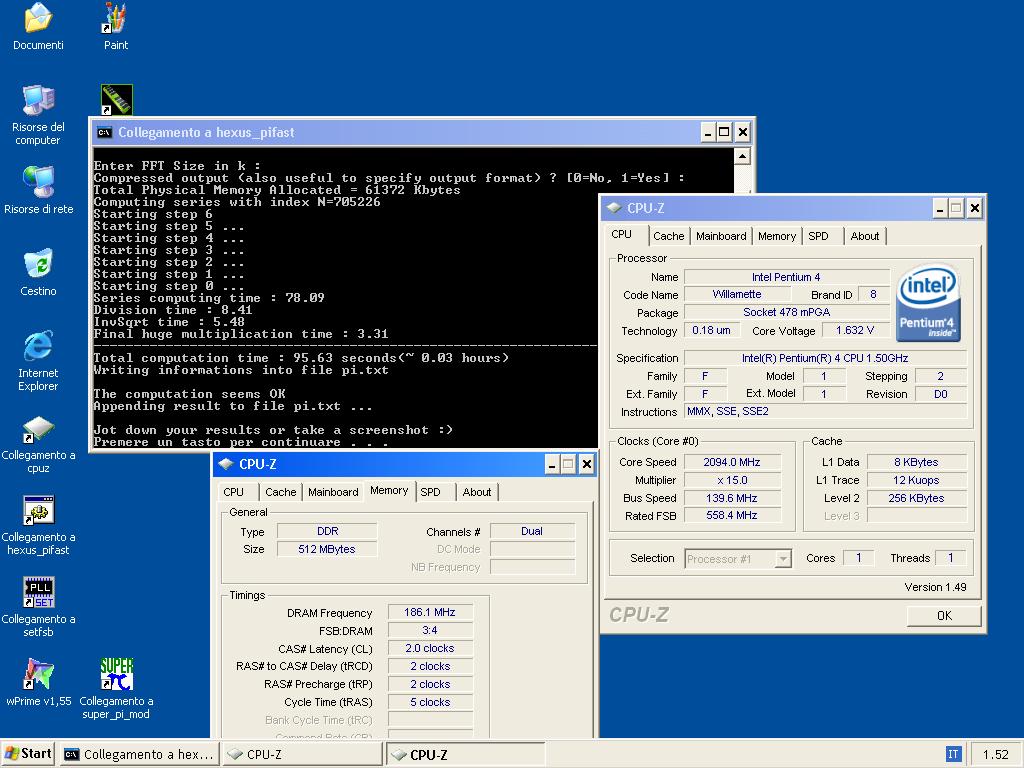Viewport: 1024px width, 768px height.
Task: Click the green memory stick desktop icon
Action: (x=117, y=99)
